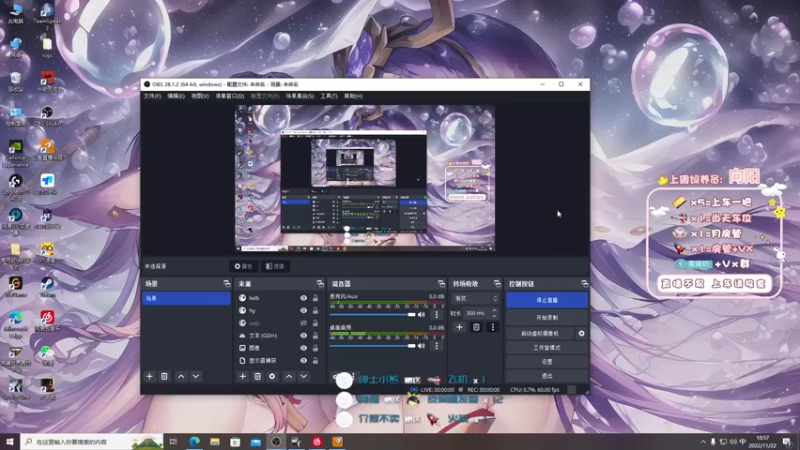Screen dimensions: 800x450
Task: Add a new source with the plus icon
Action: 243,377
